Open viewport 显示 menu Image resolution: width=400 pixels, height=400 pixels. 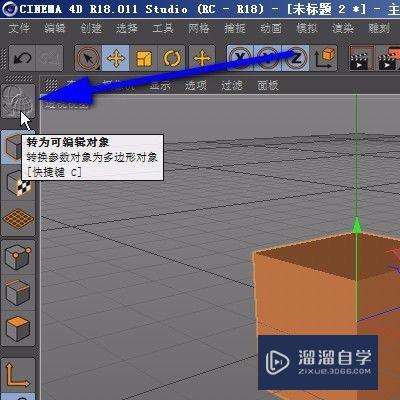click(x=160, y=86)
